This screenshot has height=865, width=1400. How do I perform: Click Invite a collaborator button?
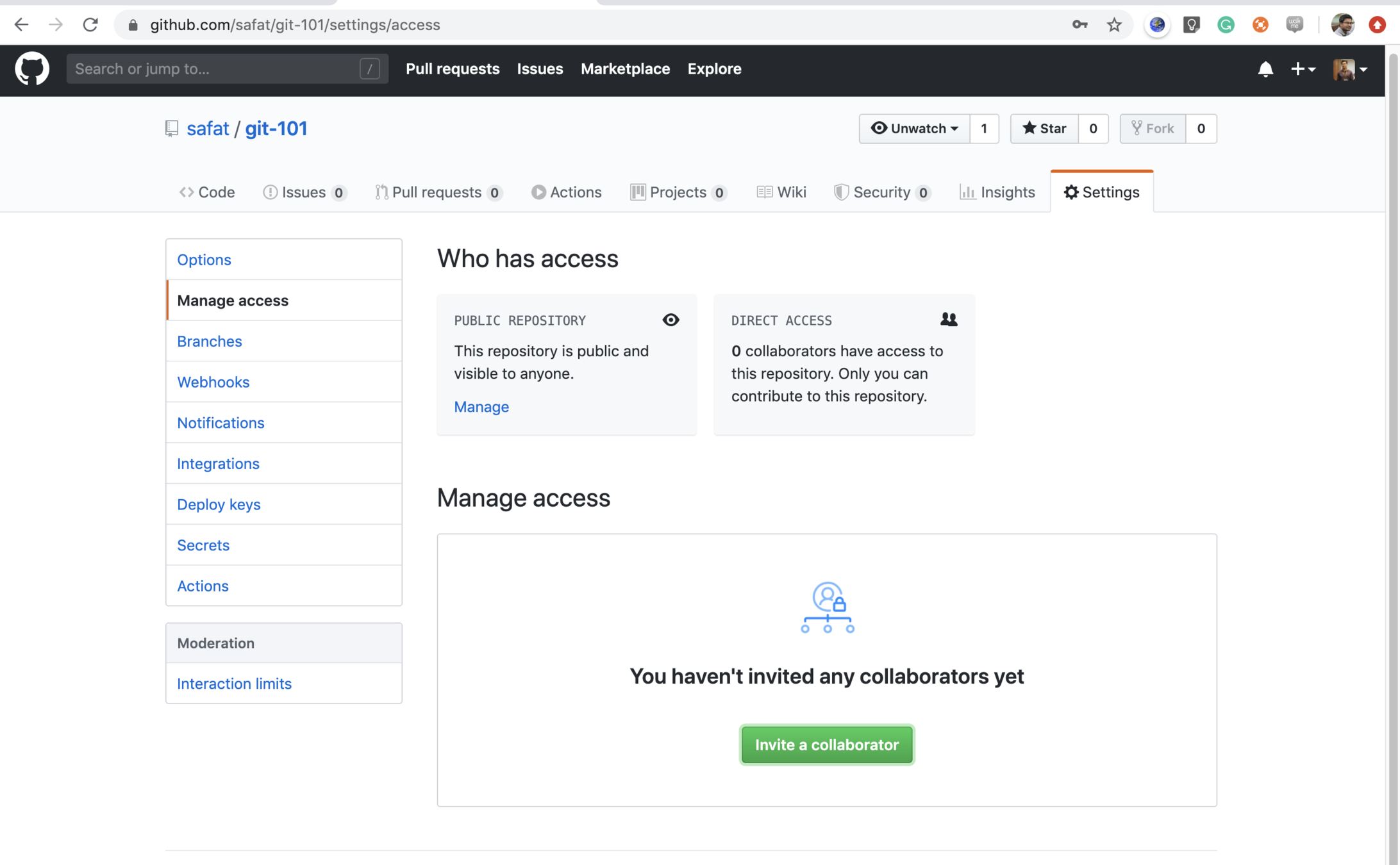pyautogui.click(x=826, y=745)
